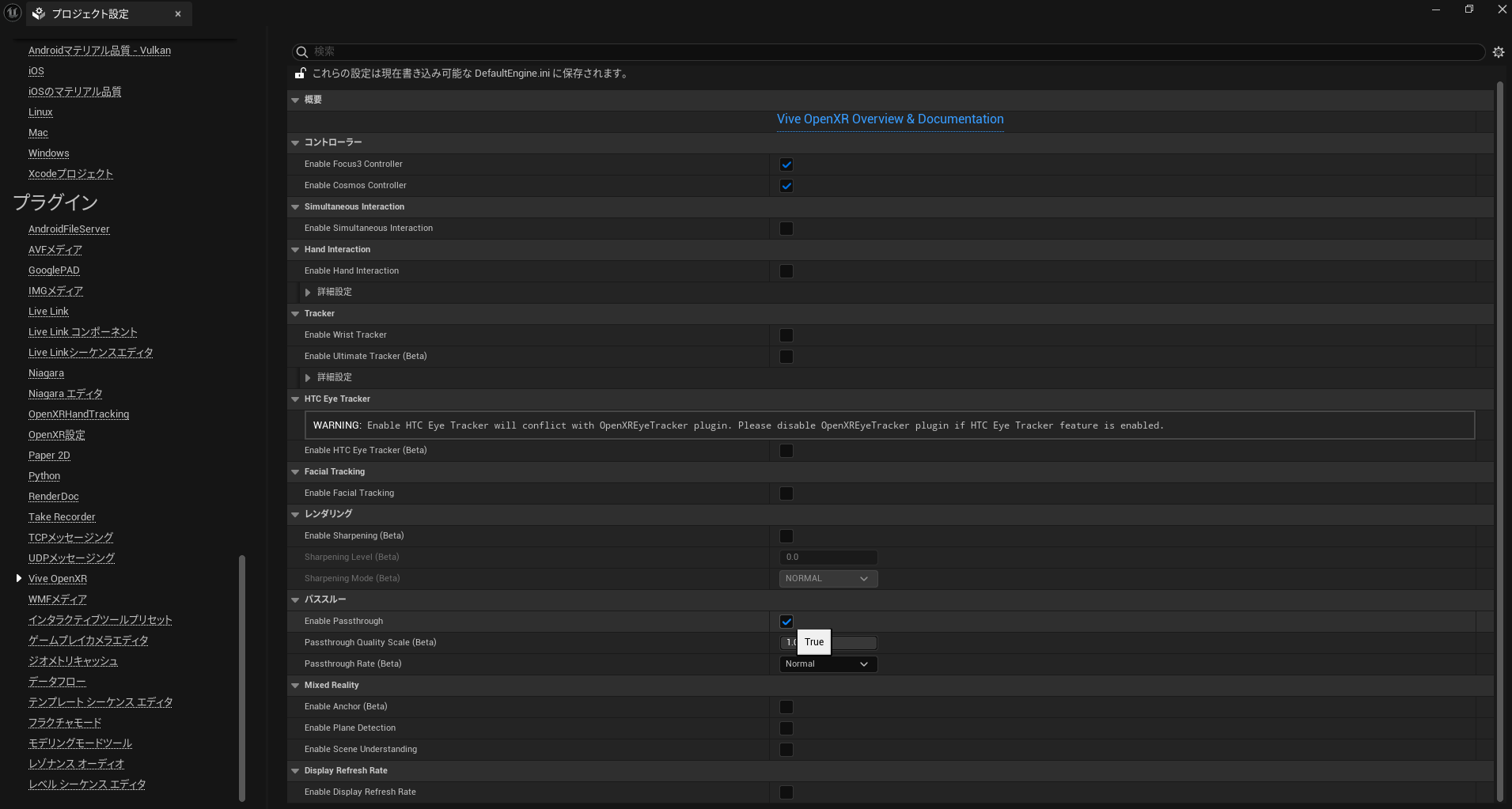
Task: Click the arrow marker beside Vive OpenXR
Action: pos(19,578)
